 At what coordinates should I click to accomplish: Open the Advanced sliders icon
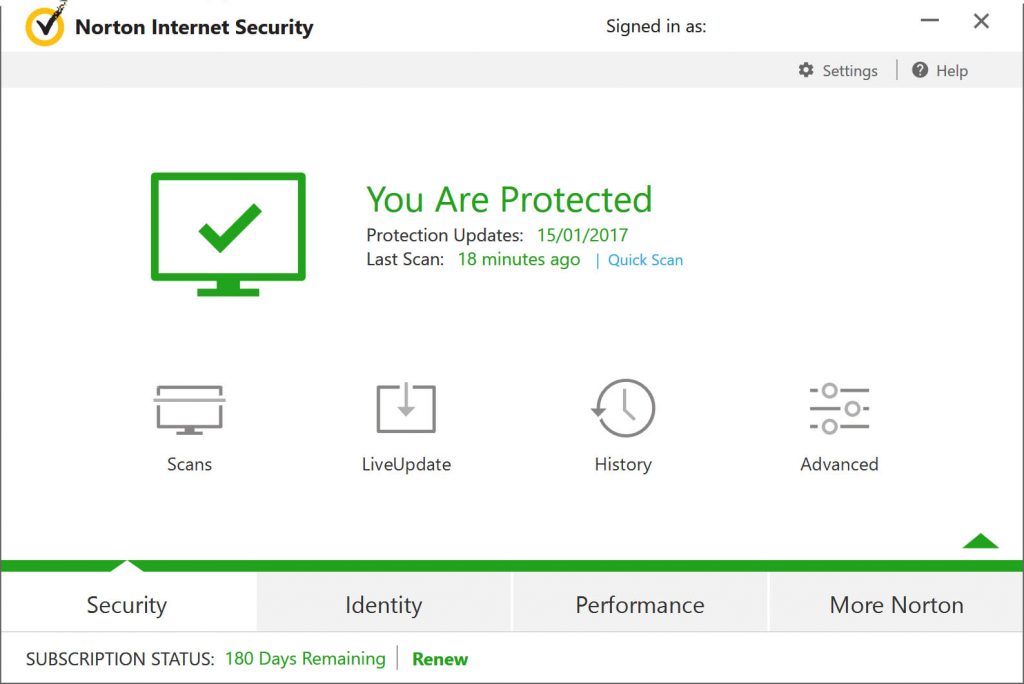(x=839, y=408)
